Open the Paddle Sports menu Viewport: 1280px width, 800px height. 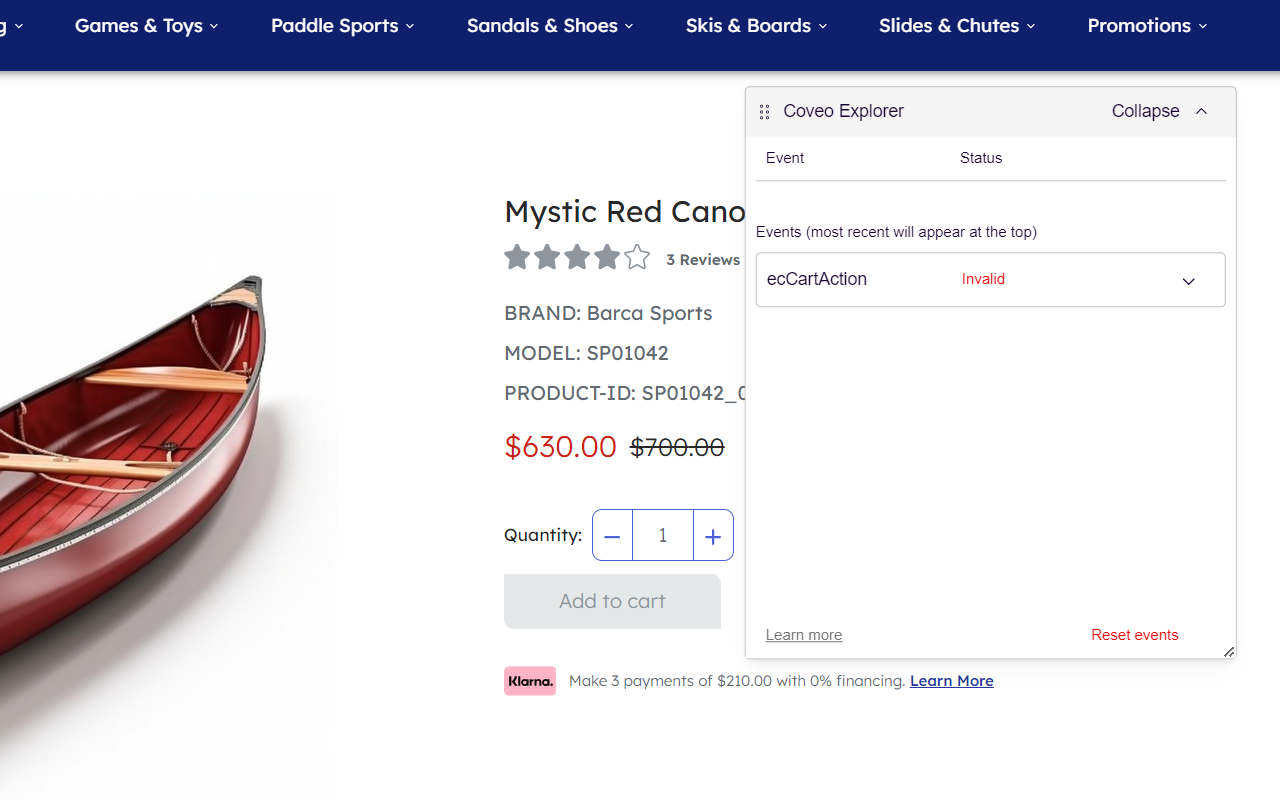coord(342,26)
